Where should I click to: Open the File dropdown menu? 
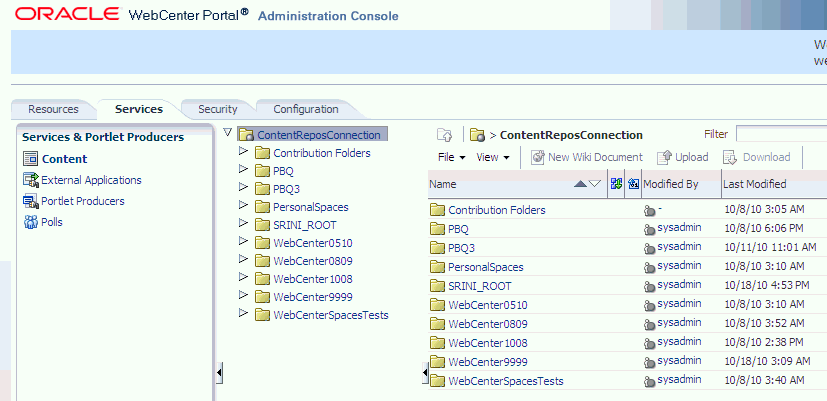pos(452,157)
